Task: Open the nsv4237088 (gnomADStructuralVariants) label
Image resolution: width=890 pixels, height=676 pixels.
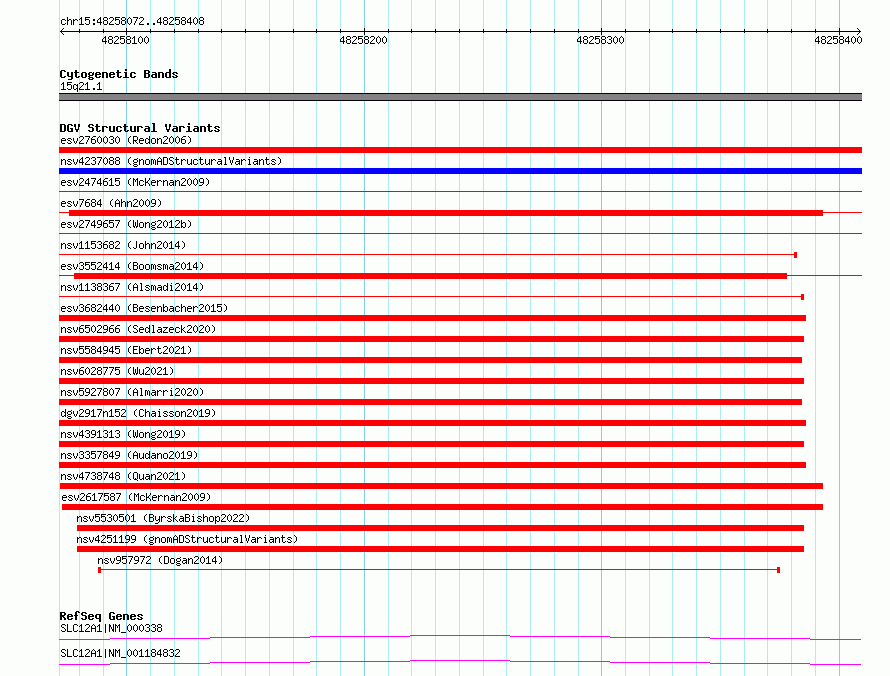Action: pyautogui.click(x=171, y=161)
